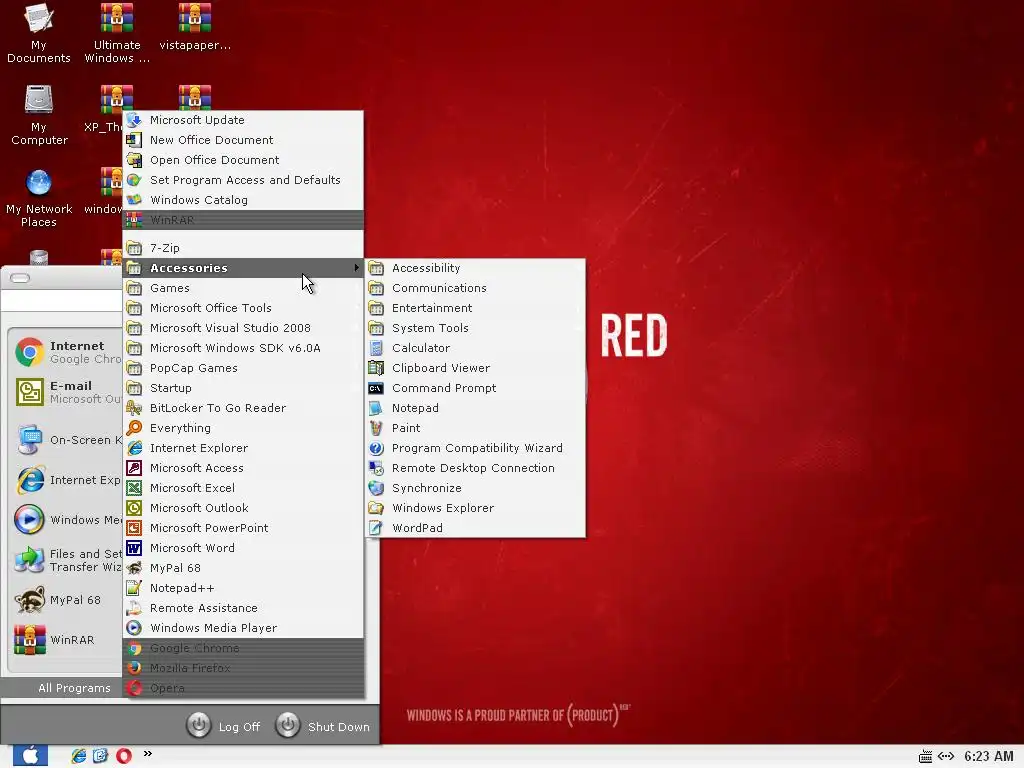Open Remote Assistance entry
Image resolution: width=1024 pixels, height=768 pixels.
point(243,608)
